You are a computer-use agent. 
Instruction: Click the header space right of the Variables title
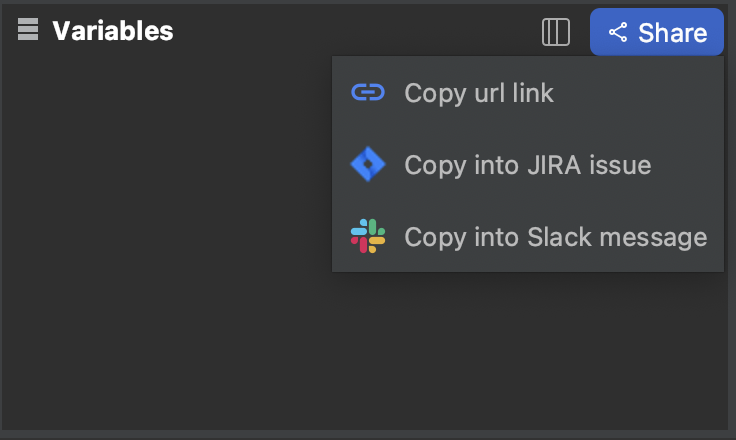[350, 31]
